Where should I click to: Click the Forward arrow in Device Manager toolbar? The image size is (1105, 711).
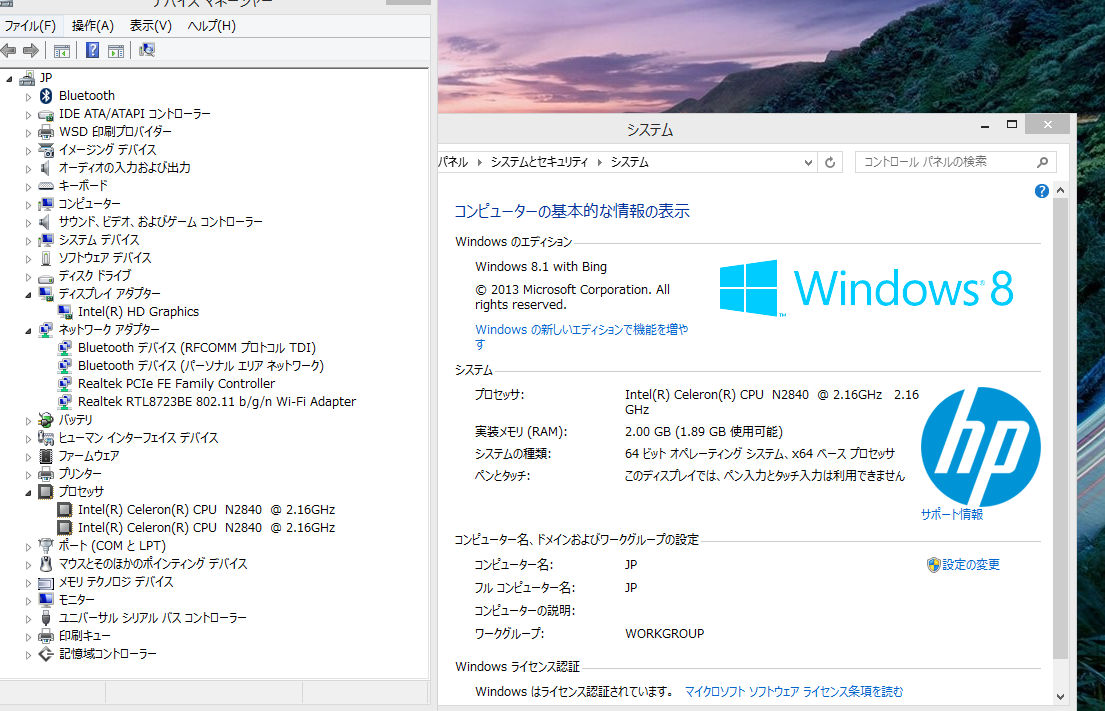30,50
